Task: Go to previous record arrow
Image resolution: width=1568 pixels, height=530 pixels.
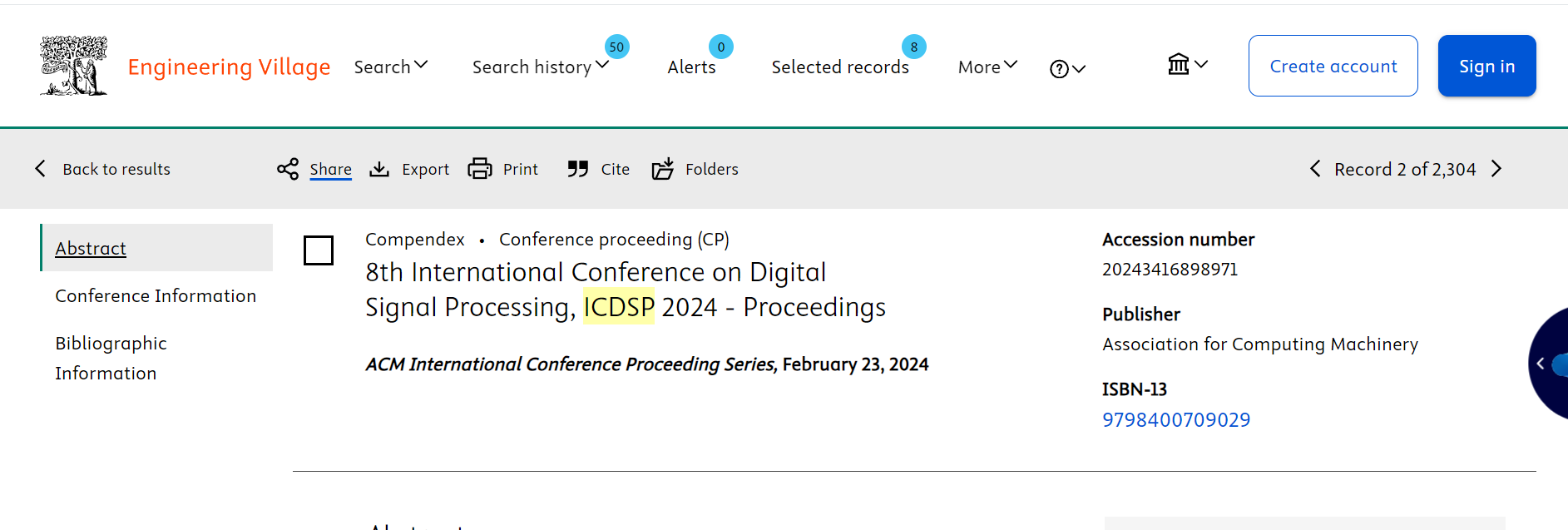Action: [x=1315, y=169]
